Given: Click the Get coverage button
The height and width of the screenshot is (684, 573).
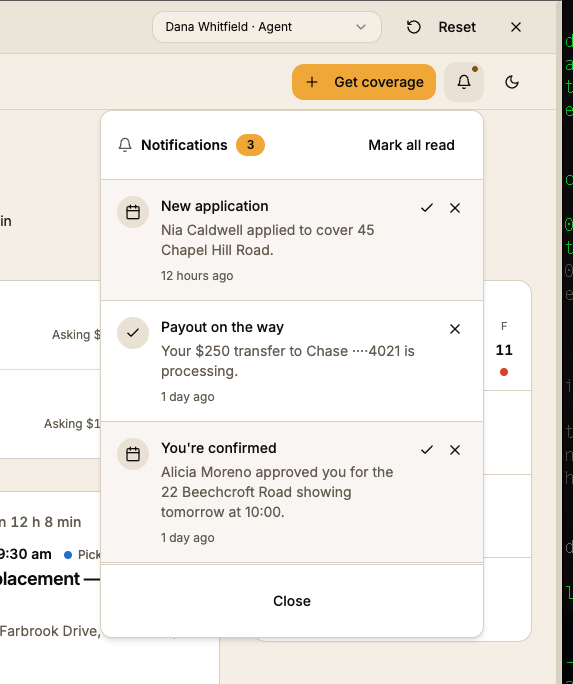Looking at the screenshot, I should coord(364,82).
